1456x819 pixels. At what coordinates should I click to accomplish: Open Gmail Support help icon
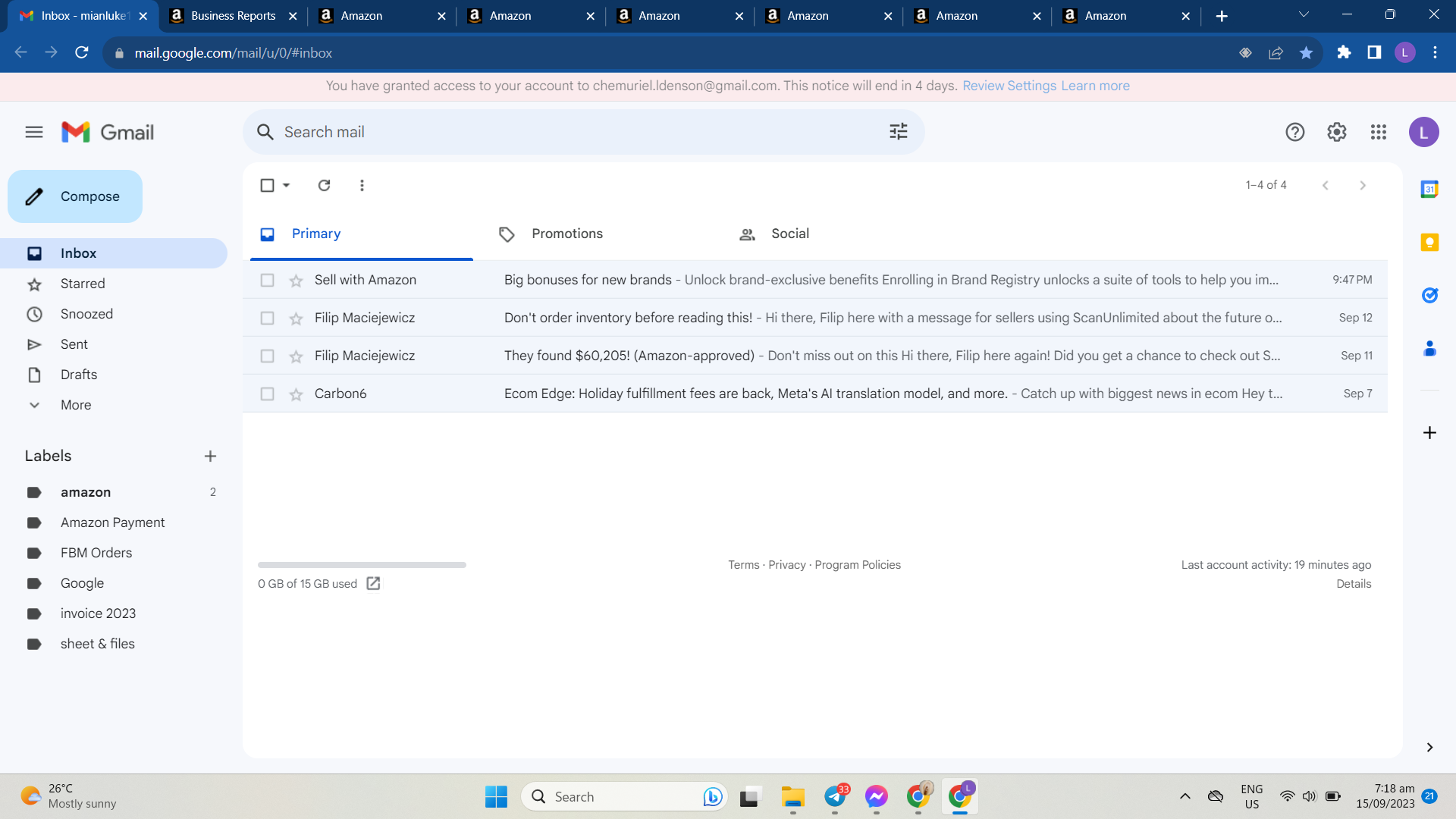[x=1295, y=132]
